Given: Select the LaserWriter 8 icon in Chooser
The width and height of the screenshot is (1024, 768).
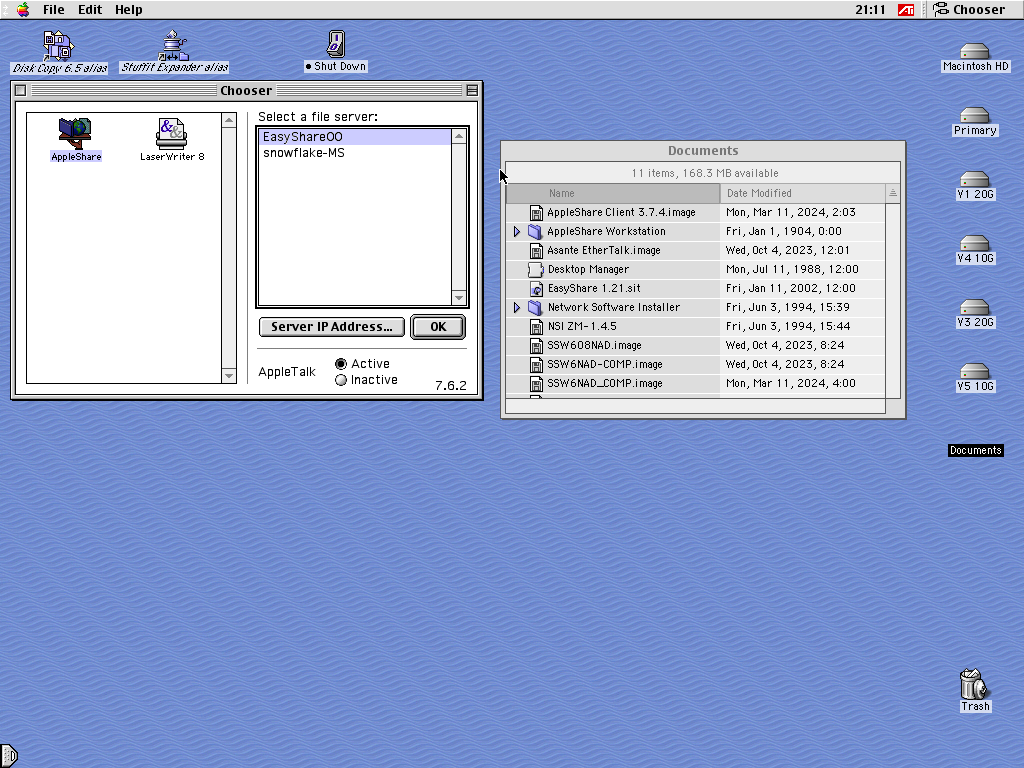Looking at the screenshot, I should pos(172,134).
